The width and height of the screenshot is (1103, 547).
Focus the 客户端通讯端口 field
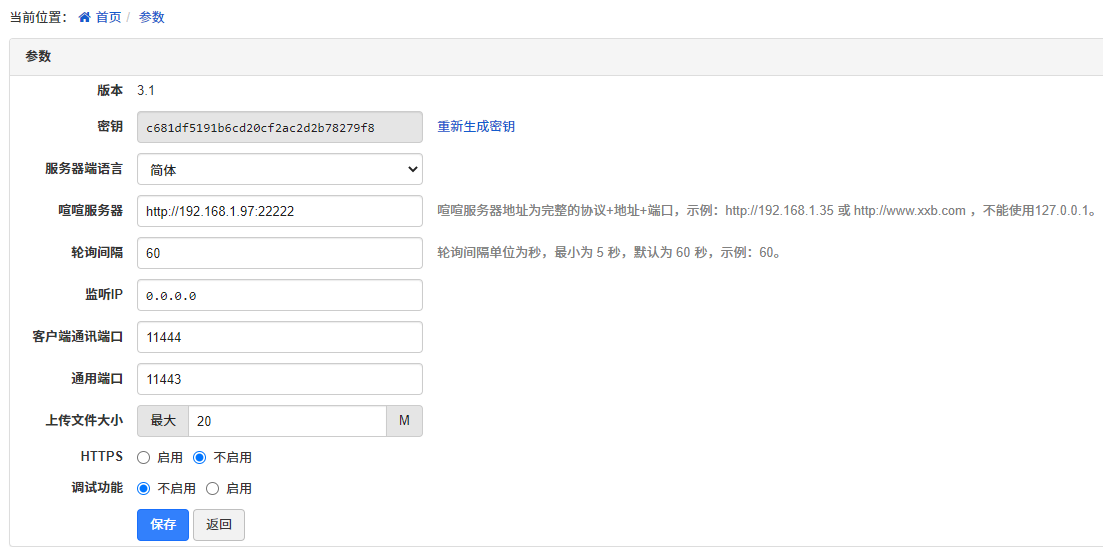pos(279,337)
